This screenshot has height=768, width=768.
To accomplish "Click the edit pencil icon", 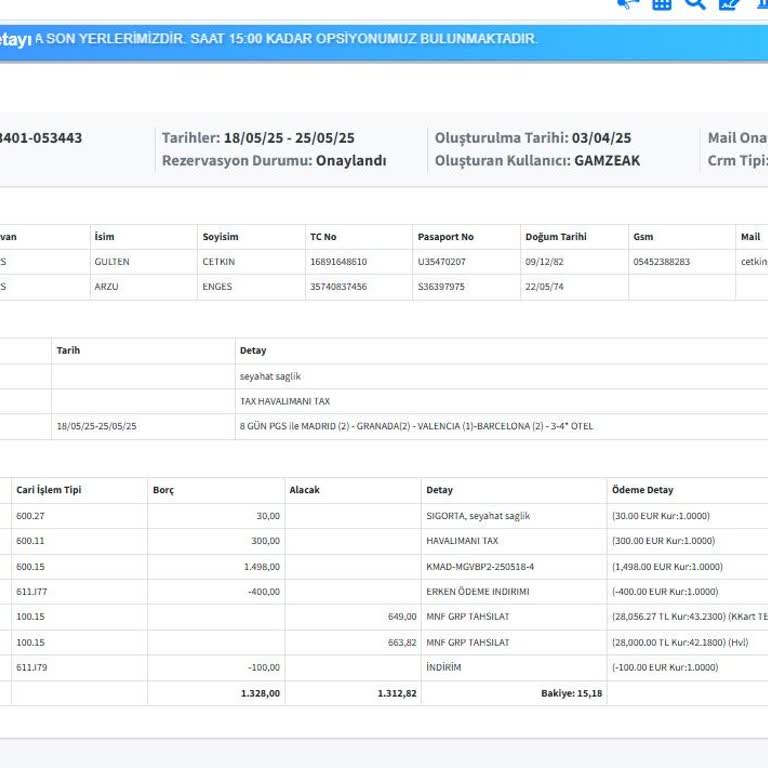I will [729, 3].
